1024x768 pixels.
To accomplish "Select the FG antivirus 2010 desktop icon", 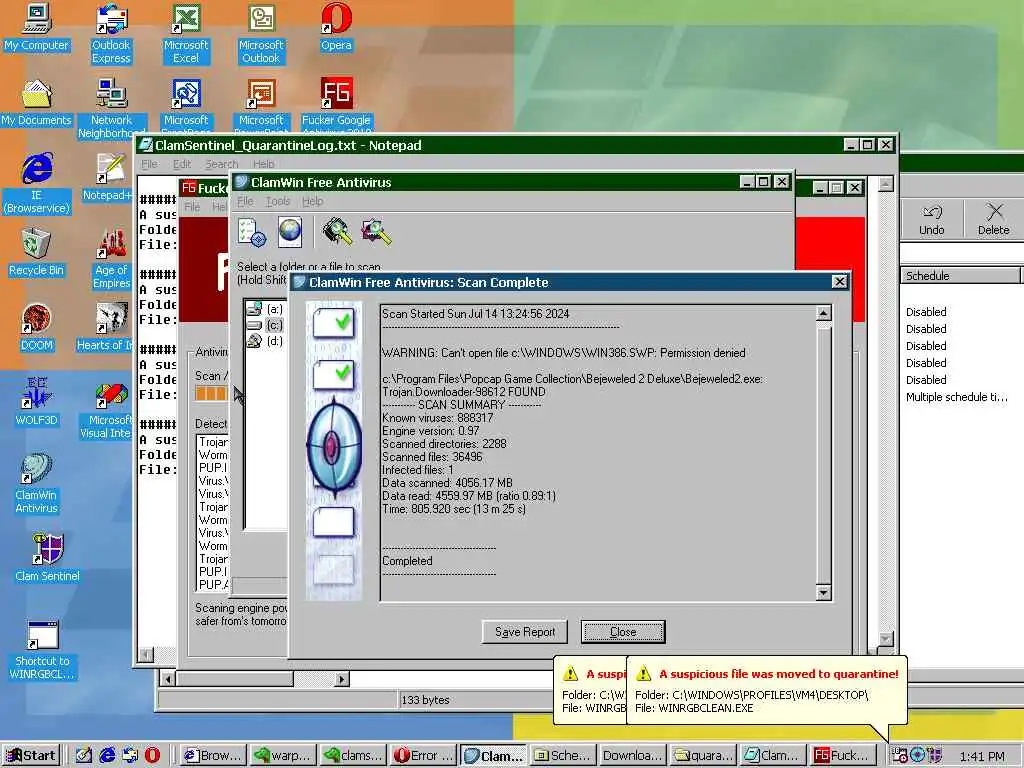I will (336, 103).
